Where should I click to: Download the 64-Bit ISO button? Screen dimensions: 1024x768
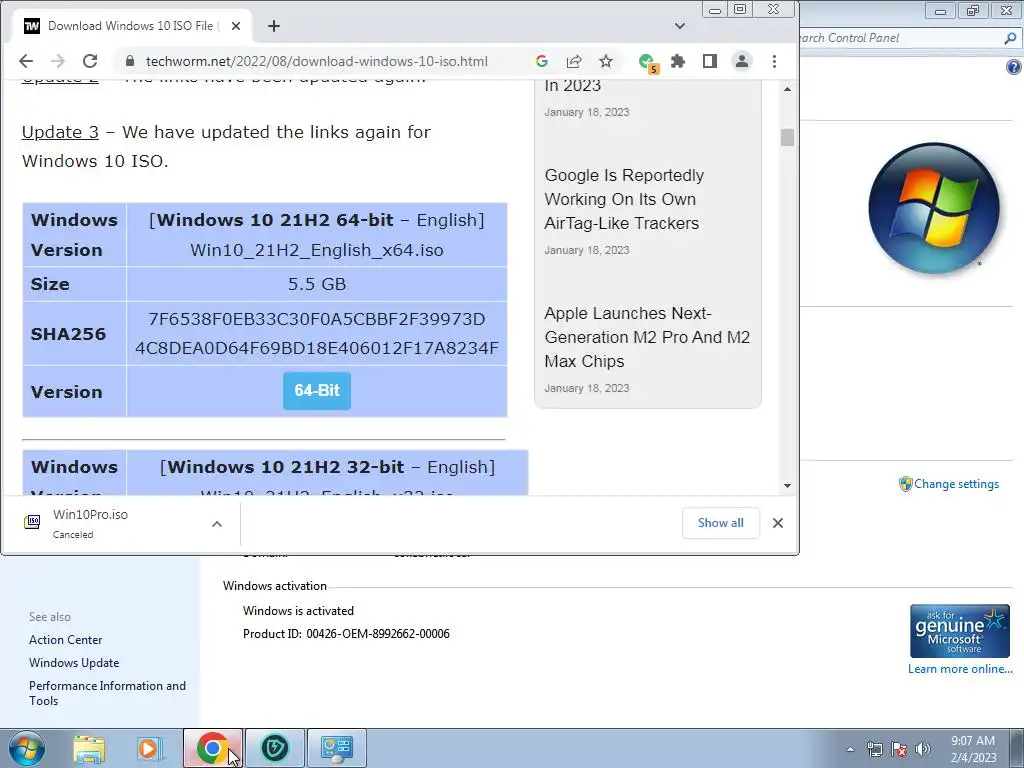pos(317,391)
